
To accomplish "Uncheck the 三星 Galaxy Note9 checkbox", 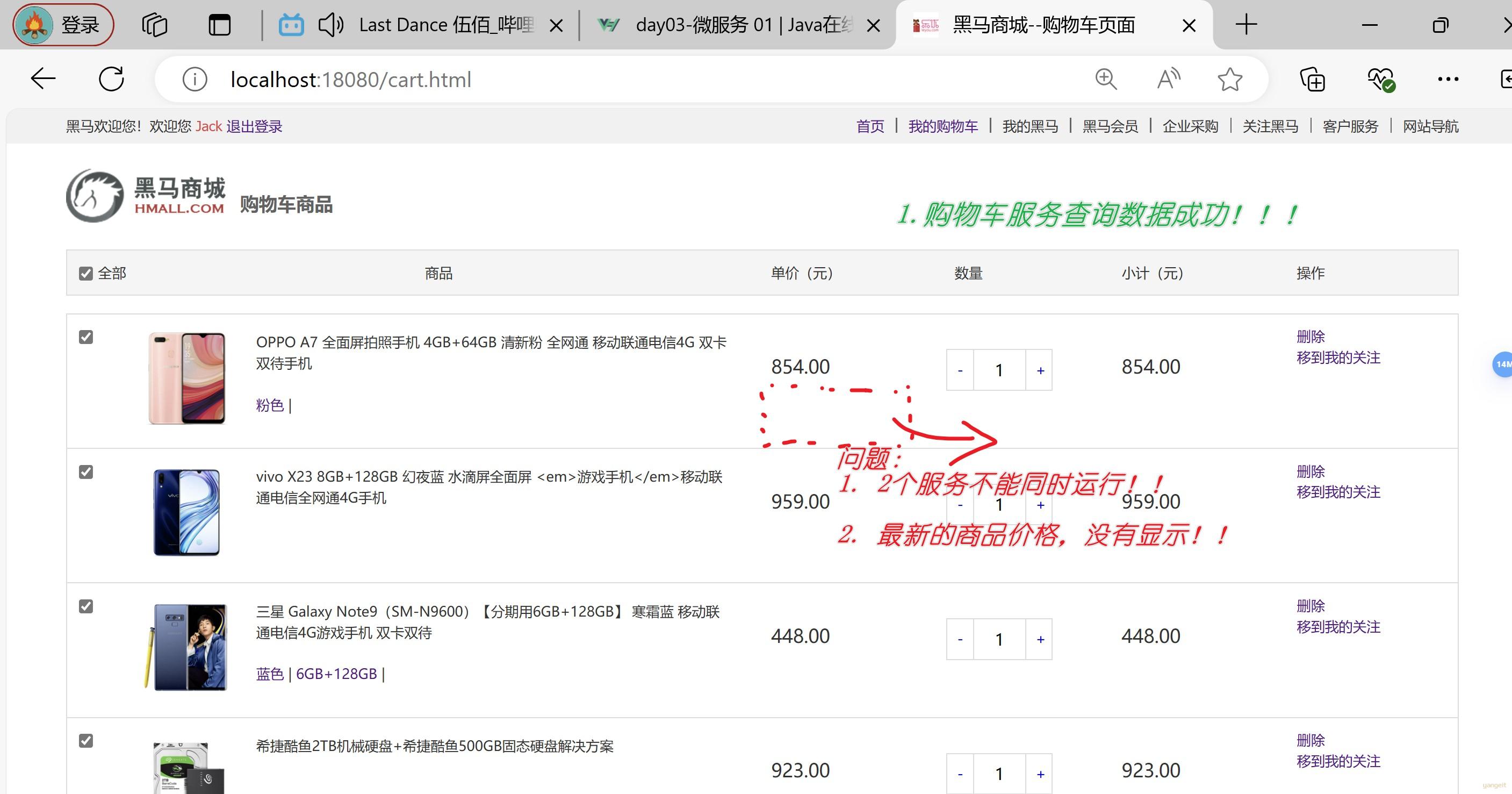I will pos(85,606).
